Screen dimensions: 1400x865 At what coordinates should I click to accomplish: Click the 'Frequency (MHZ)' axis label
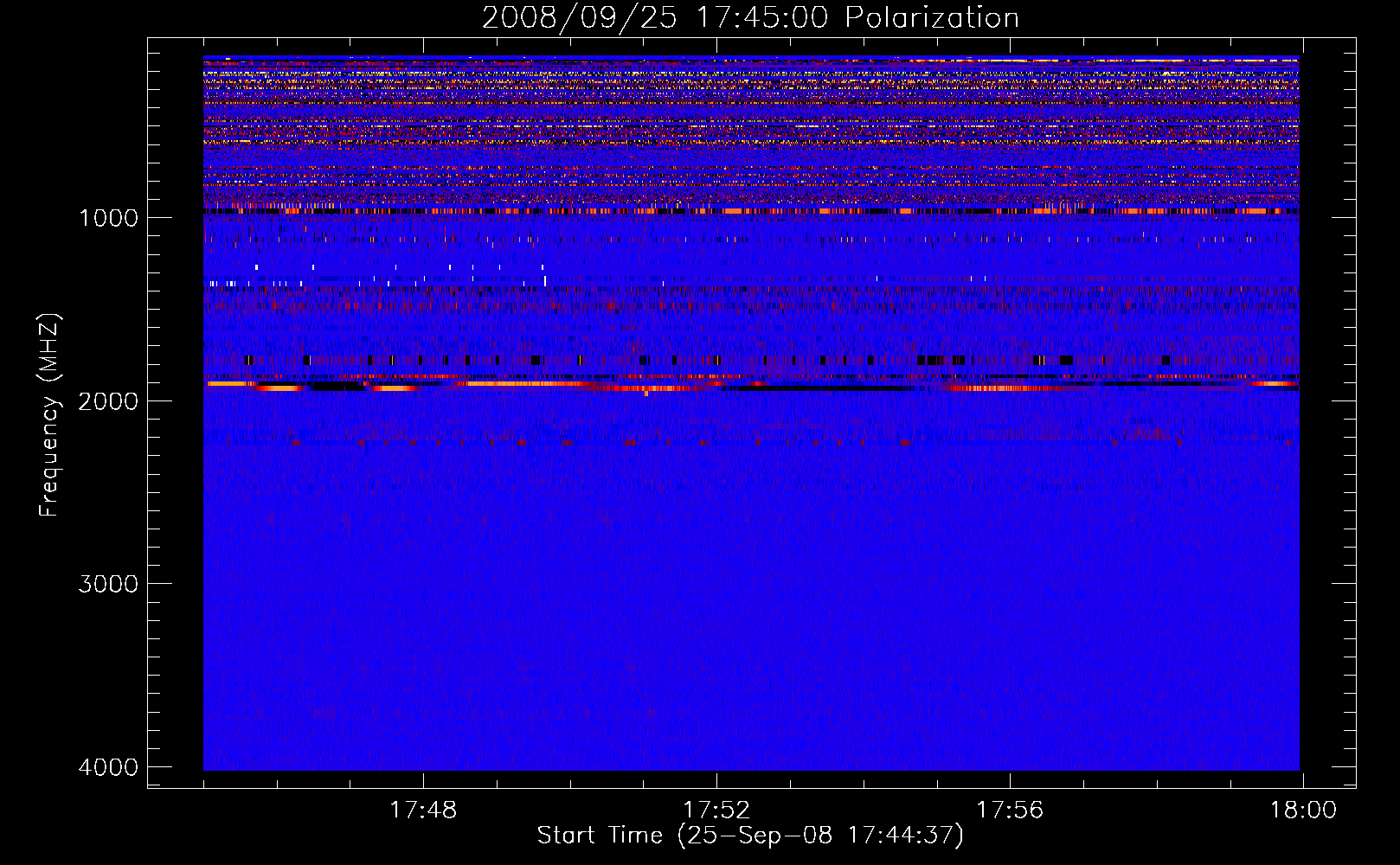coord(49,416)
